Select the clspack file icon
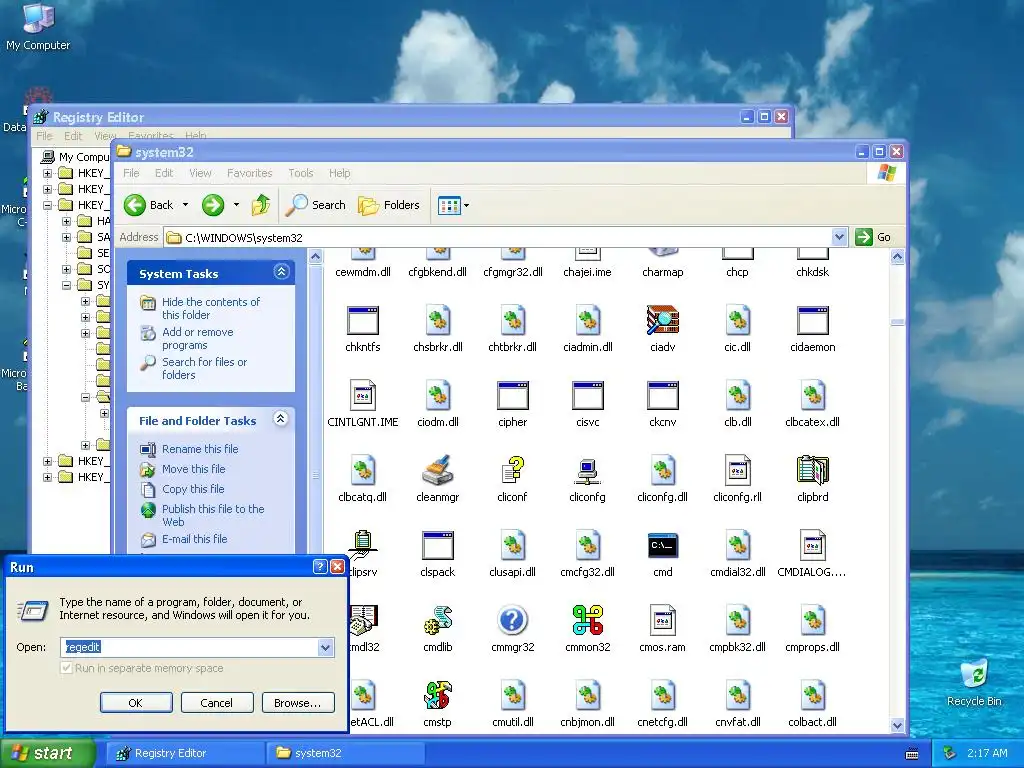 tap(438, 545)
